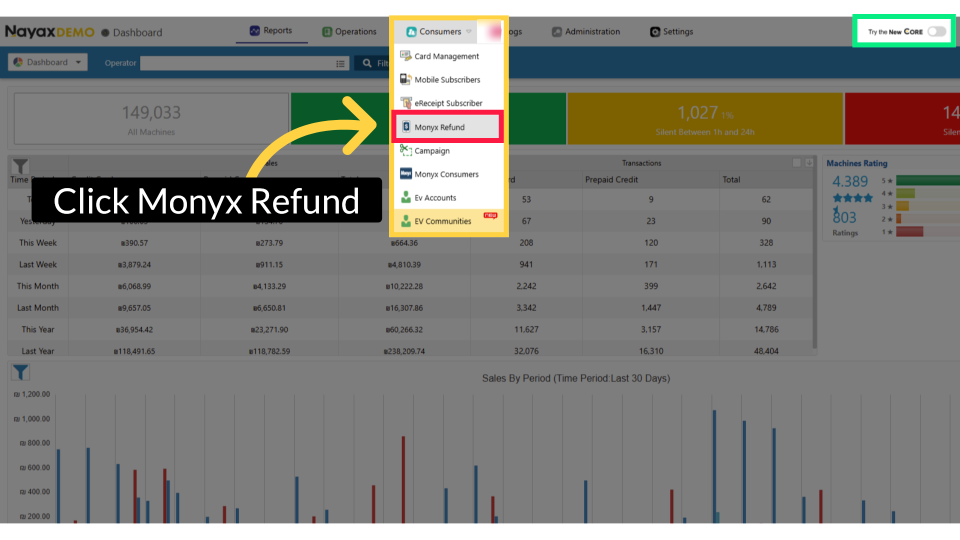Click the Silent Between 1h and 24h tile
Image resolution: width=960 pixels, height=540 pixels.
[x=705, y=119]
